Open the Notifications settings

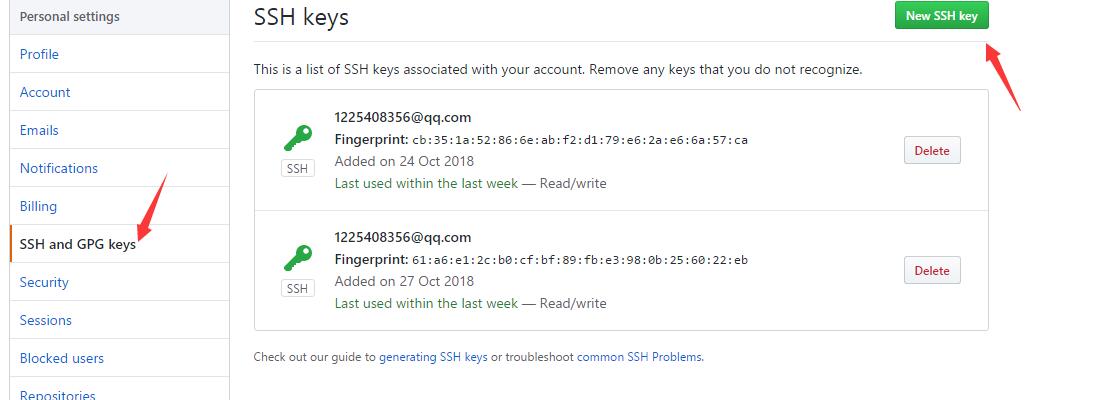59,169
